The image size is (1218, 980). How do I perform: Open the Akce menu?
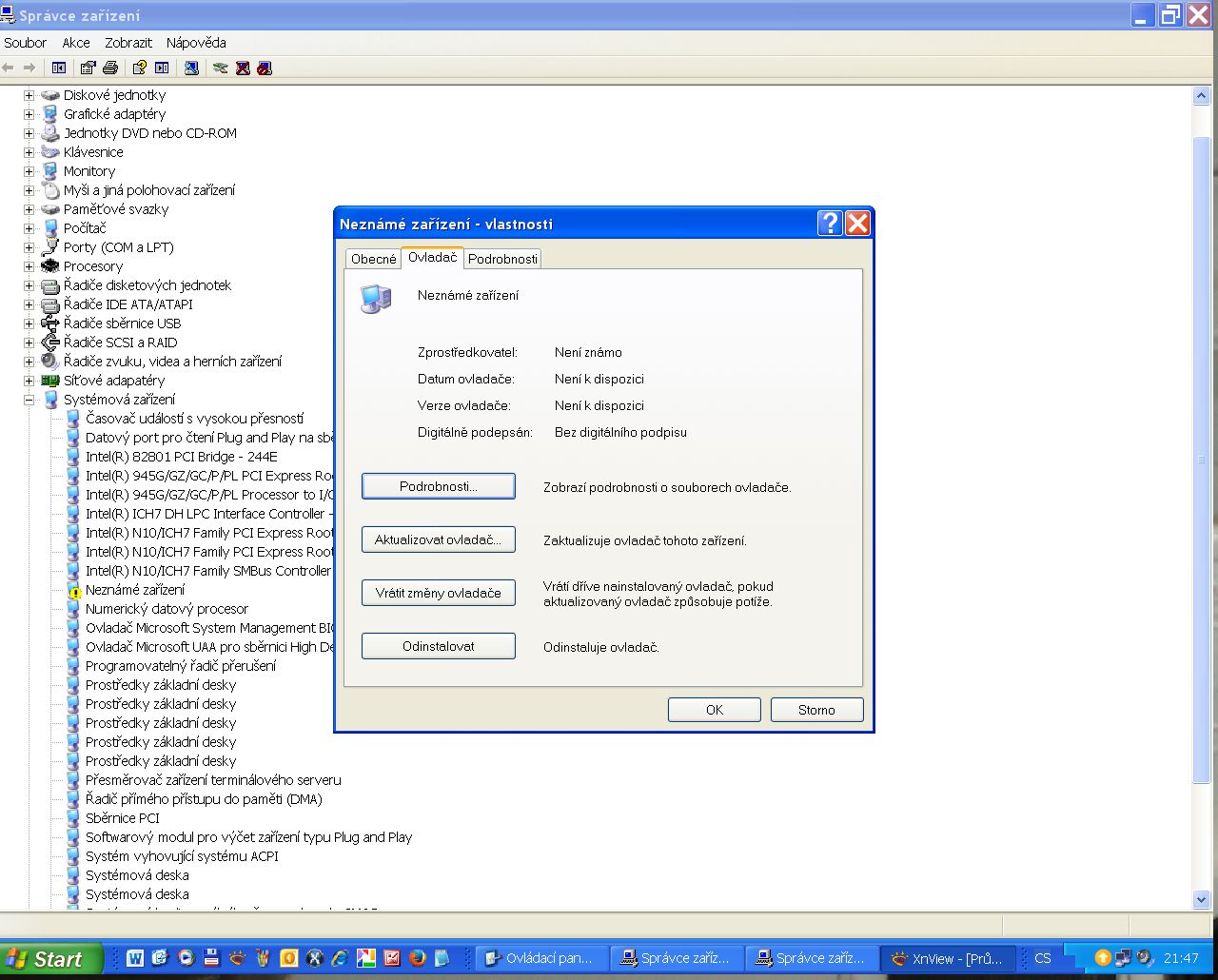coord(76,43)
